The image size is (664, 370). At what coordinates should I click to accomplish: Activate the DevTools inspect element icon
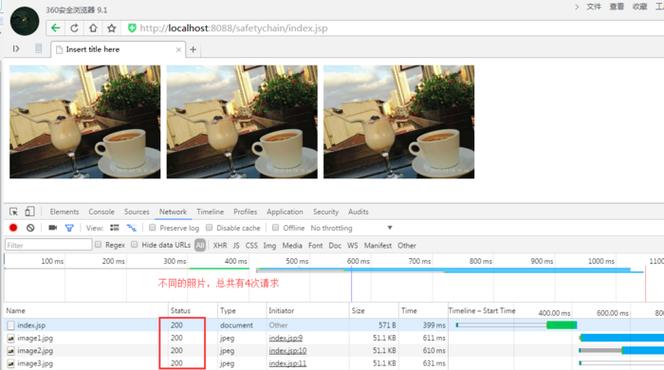(14, 211)
